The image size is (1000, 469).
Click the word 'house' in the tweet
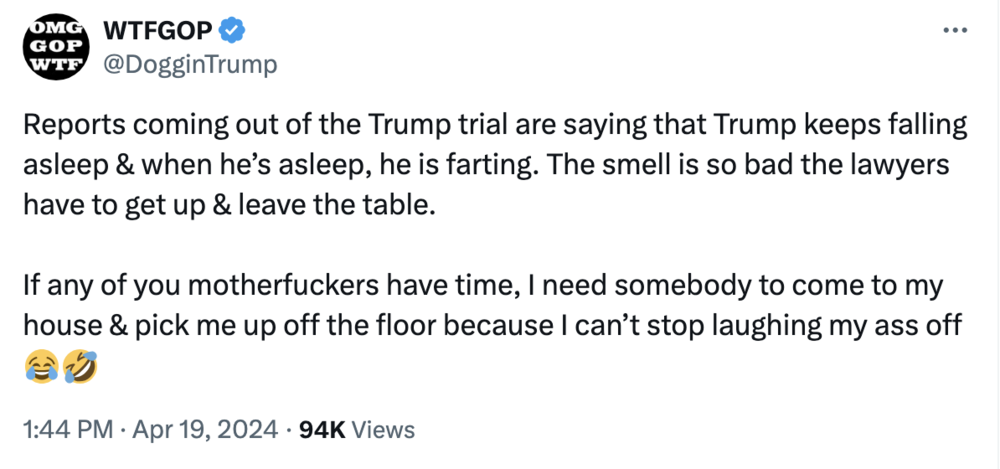click(x=58, y=328)
